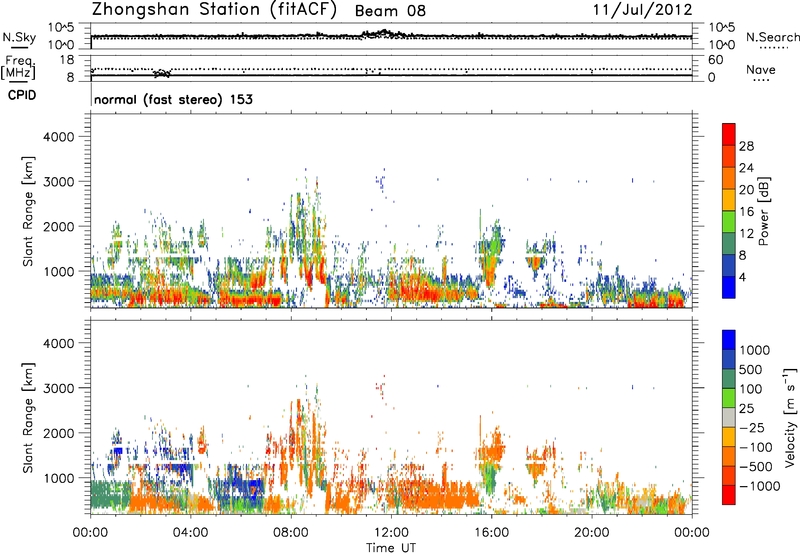Click the blue velocity patch near 06:00 UT
This screenshot has width=800, height=554.
(x=246, y=485)
